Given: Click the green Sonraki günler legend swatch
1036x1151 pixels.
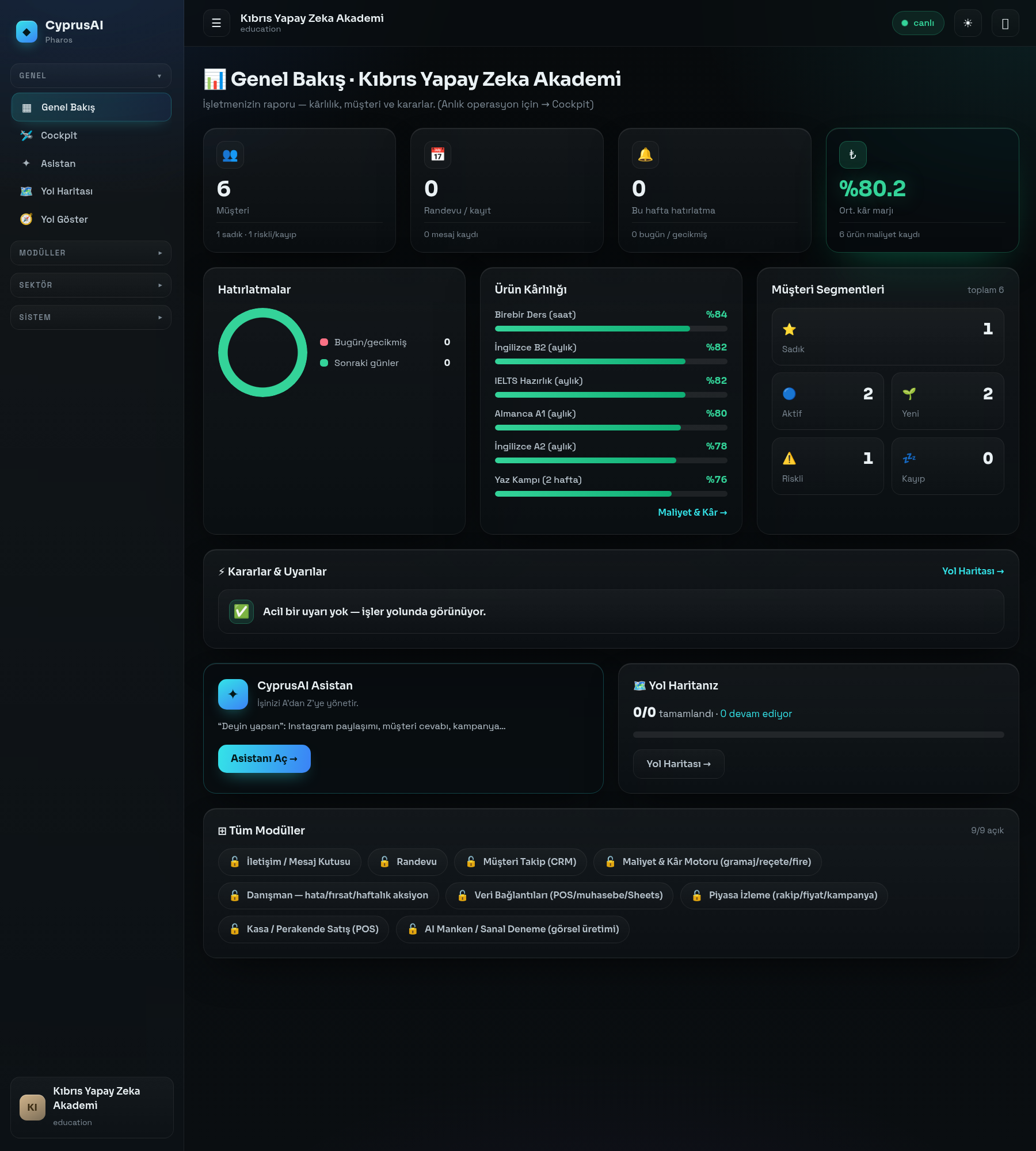Looking at the screenshot, I should click(324, 363).
